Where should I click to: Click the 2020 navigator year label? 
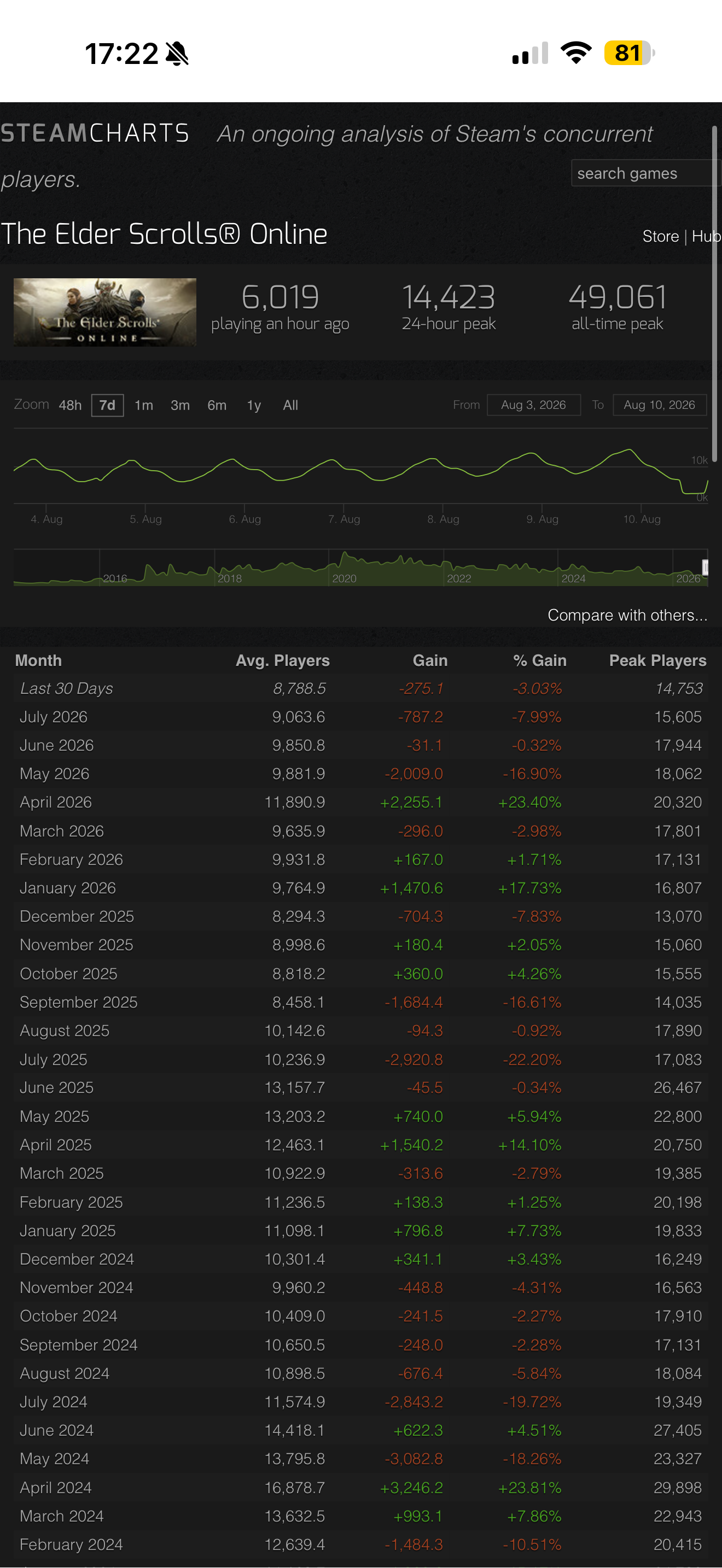click(345, 578)
